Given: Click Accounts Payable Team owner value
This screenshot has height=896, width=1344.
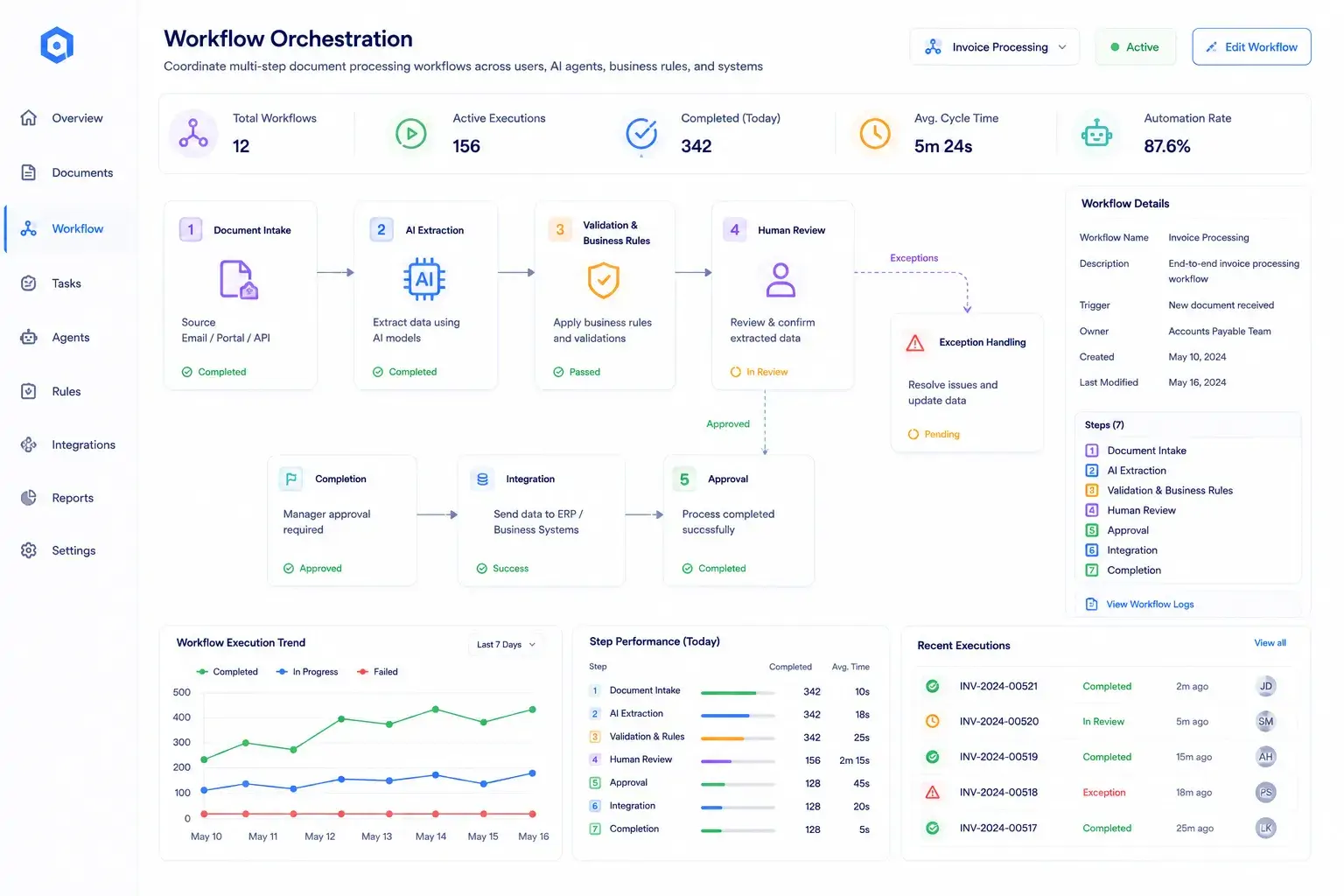Looking at the screenshot, I should pyautogui.click(x=1220, y=332).
